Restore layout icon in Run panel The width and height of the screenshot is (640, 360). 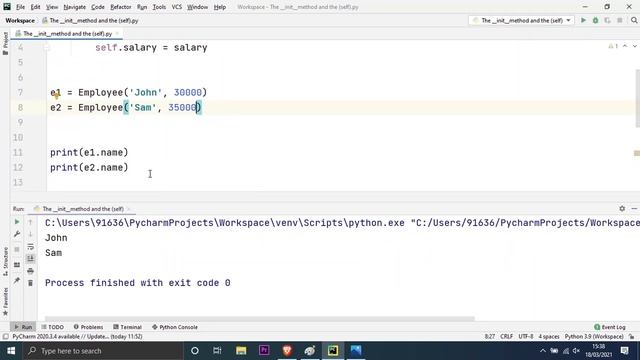[17, 265]
